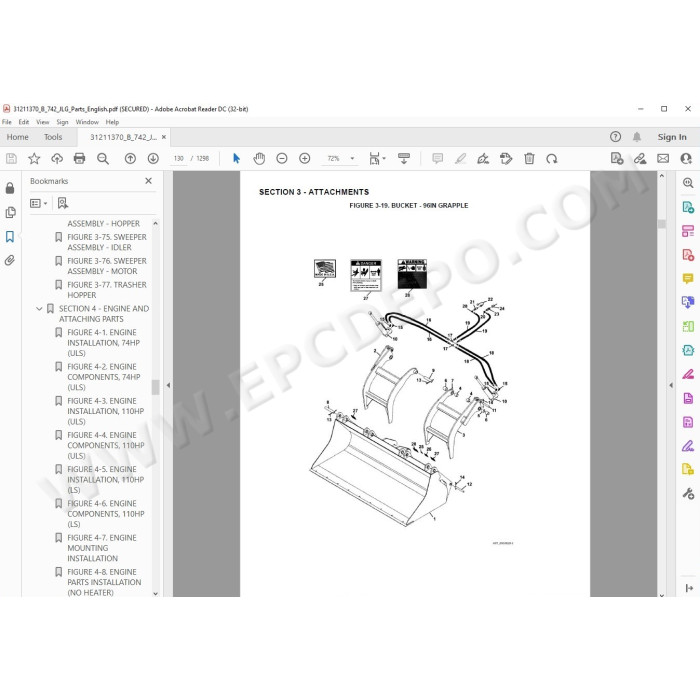Switch to the Tools tab
This screenshot has height=700, width=700.
(53, 137)
